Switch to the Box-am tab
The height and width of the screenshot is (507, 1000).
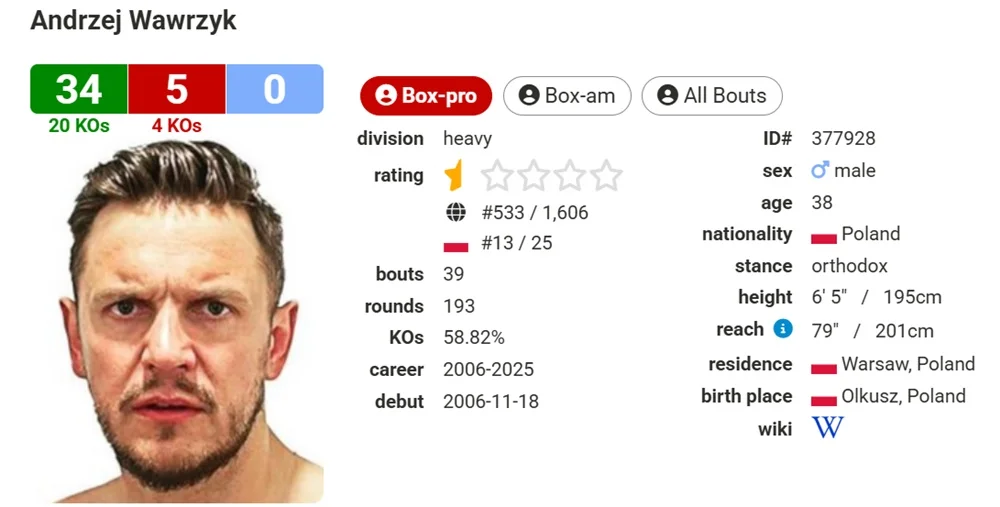tap(567, 96)
